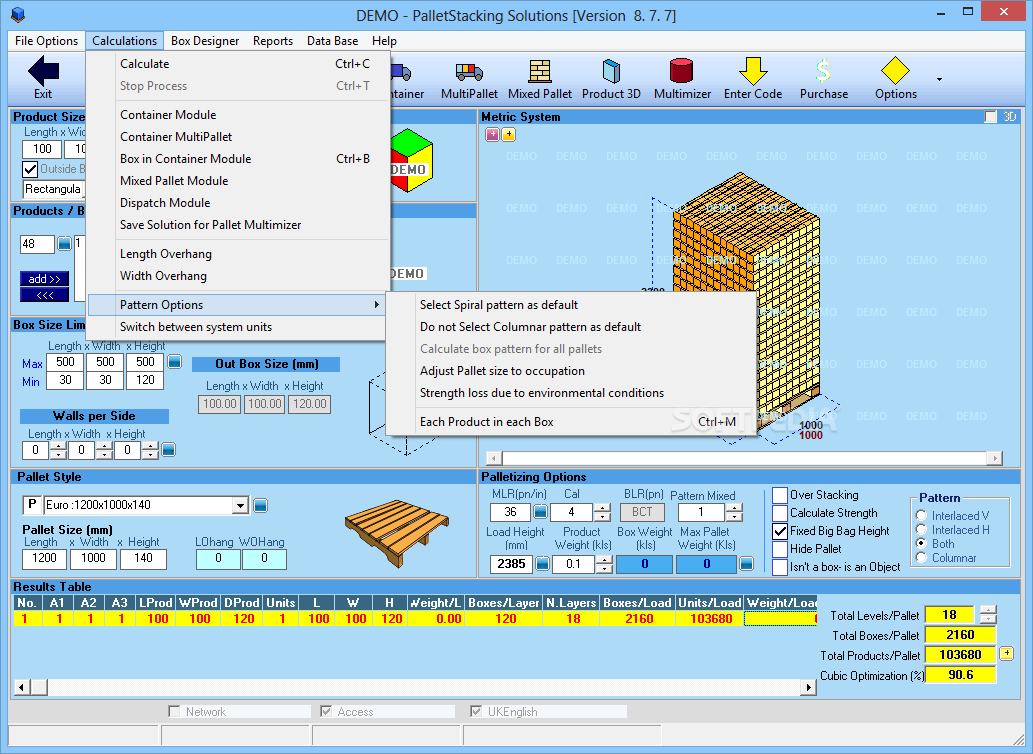
Task: Enable Hide Pallet checkbox
Action: point(780,549)
